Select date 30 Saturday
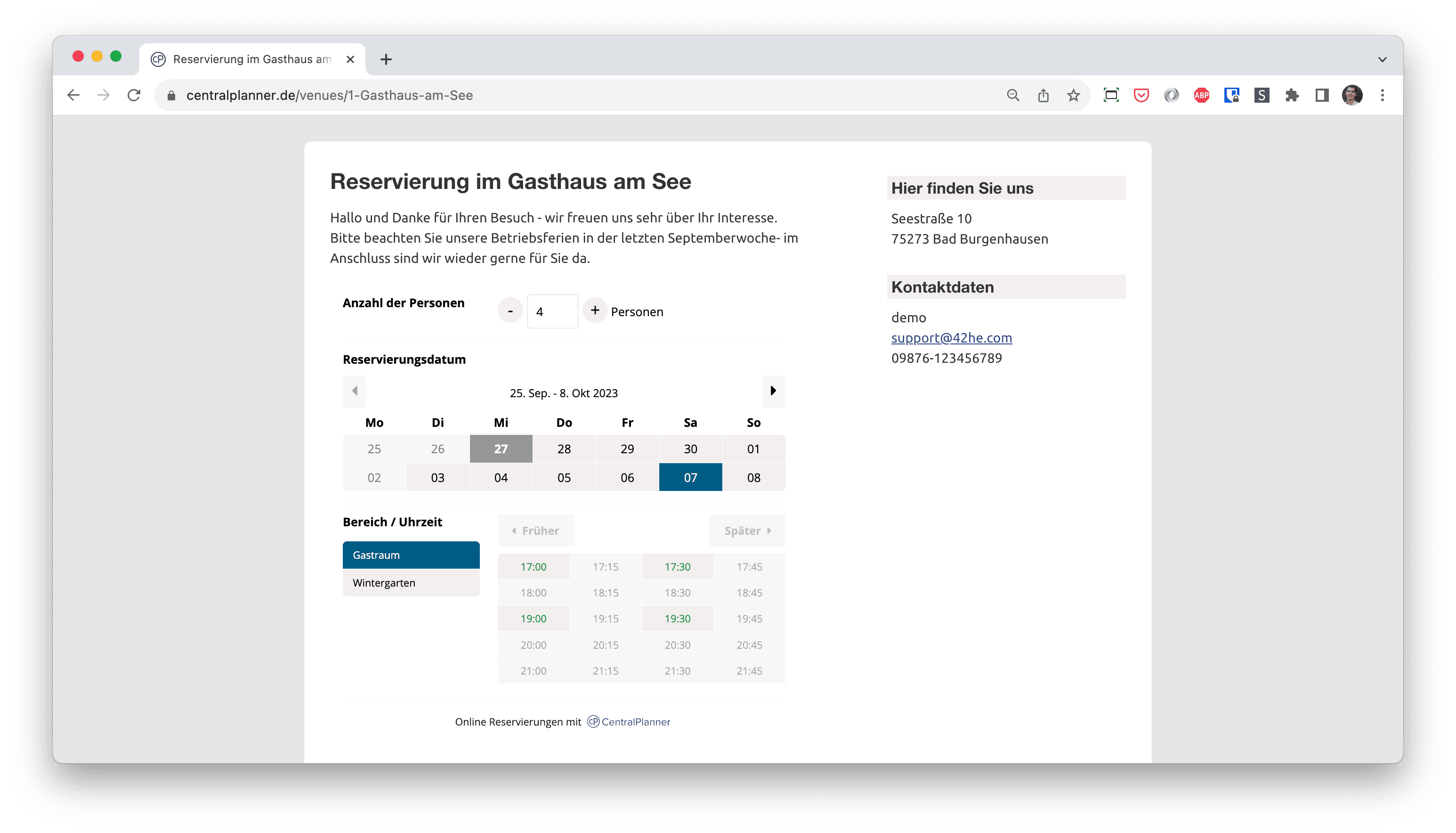The width and height of the screenshot is (1456, 833). click(x=690, y=449)
